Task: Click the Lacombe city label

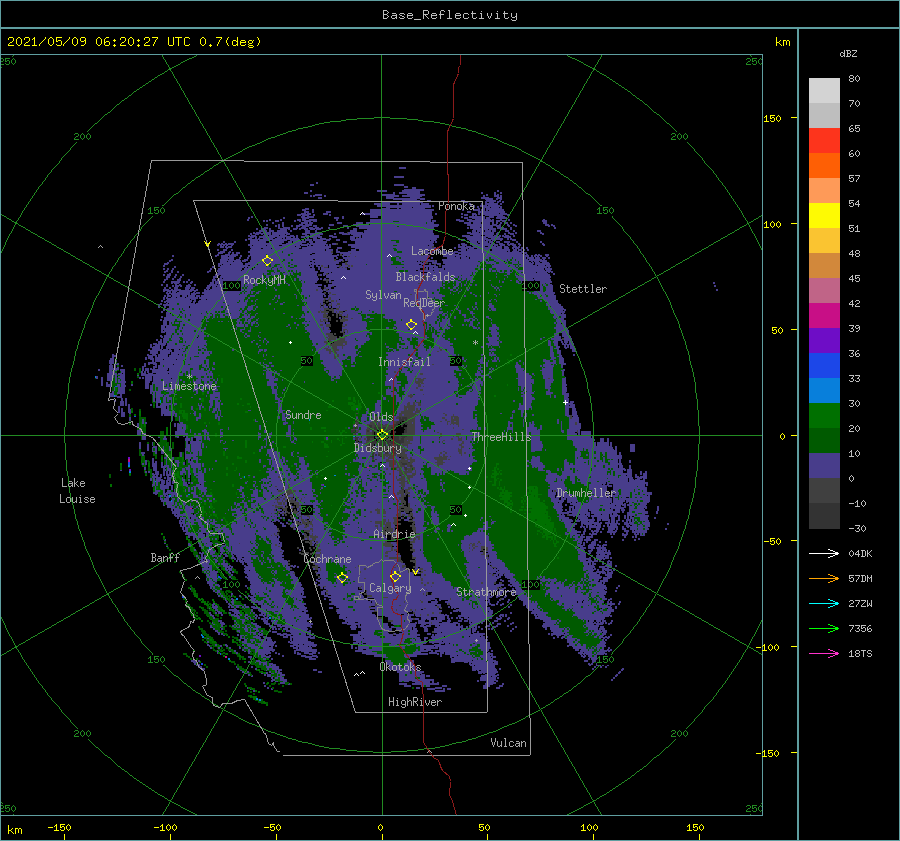Action: point(432,251)
